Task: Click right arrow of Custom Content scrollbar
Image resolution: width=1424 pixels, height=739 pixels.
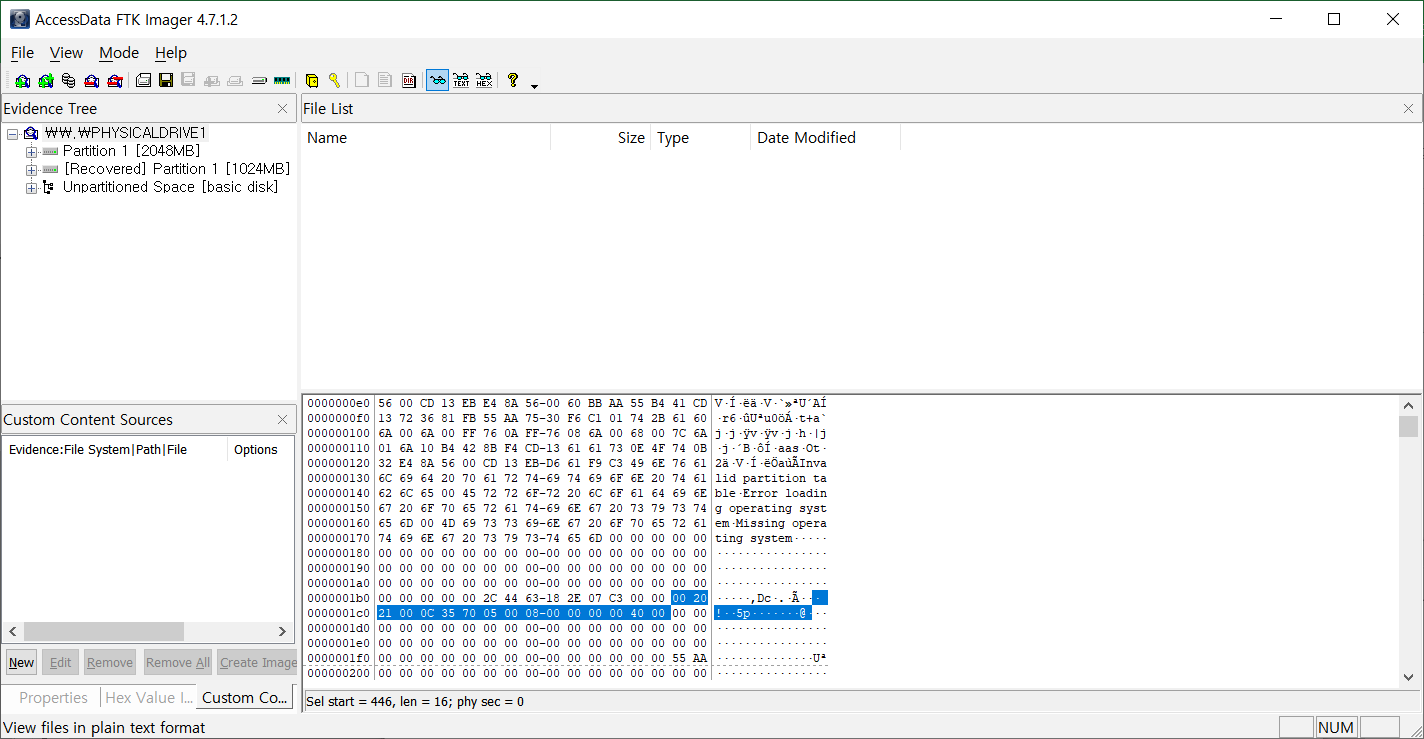Action: (x=282, y=632)
